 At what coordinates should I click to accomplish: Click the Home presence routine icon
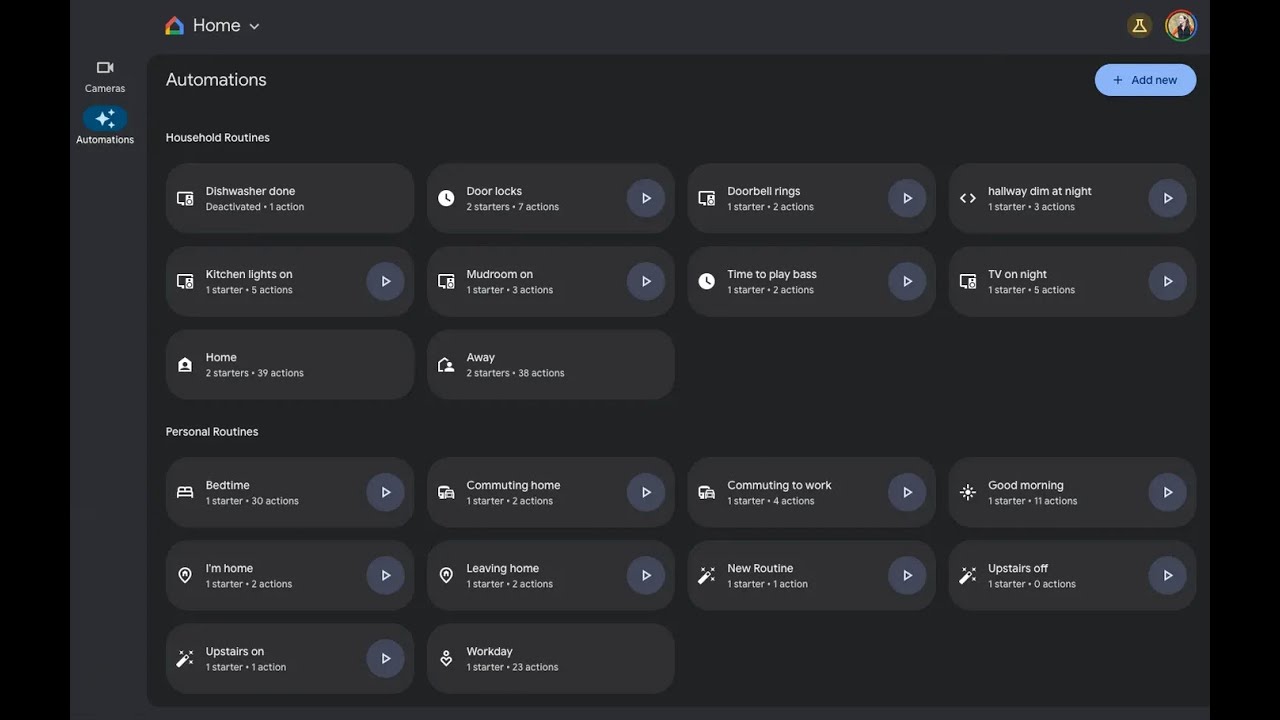pos(185,365)
